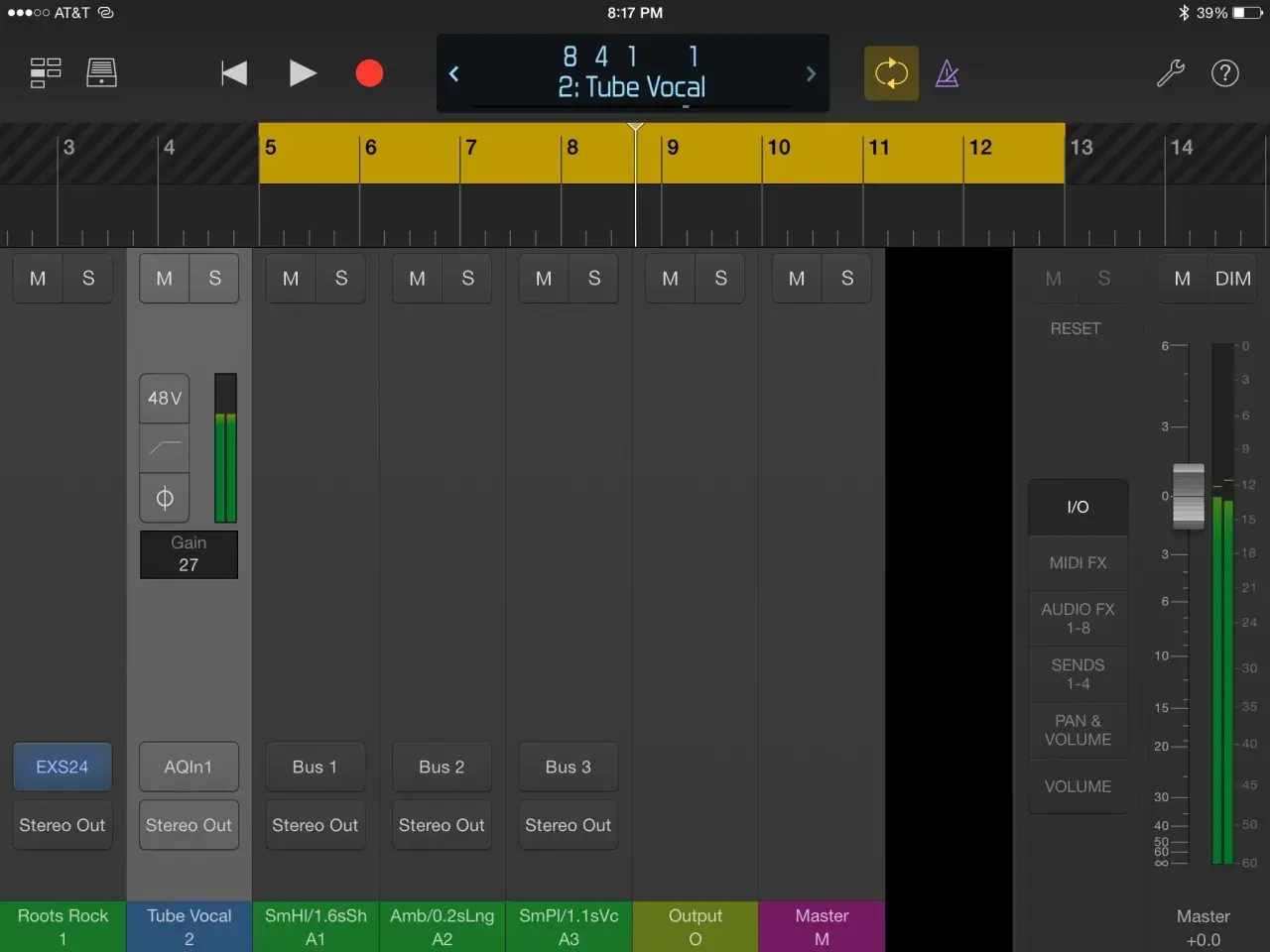
Task: Click the dimmed S button above RESET
Action: pyautogui.click(x=1103, y=279)
